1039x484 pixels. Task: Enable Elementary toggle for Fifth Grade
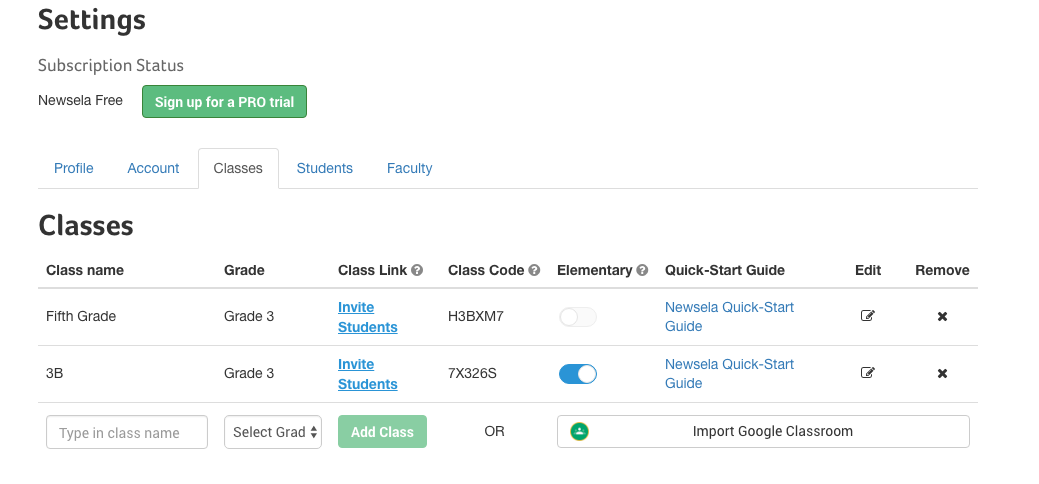(578, 317)
